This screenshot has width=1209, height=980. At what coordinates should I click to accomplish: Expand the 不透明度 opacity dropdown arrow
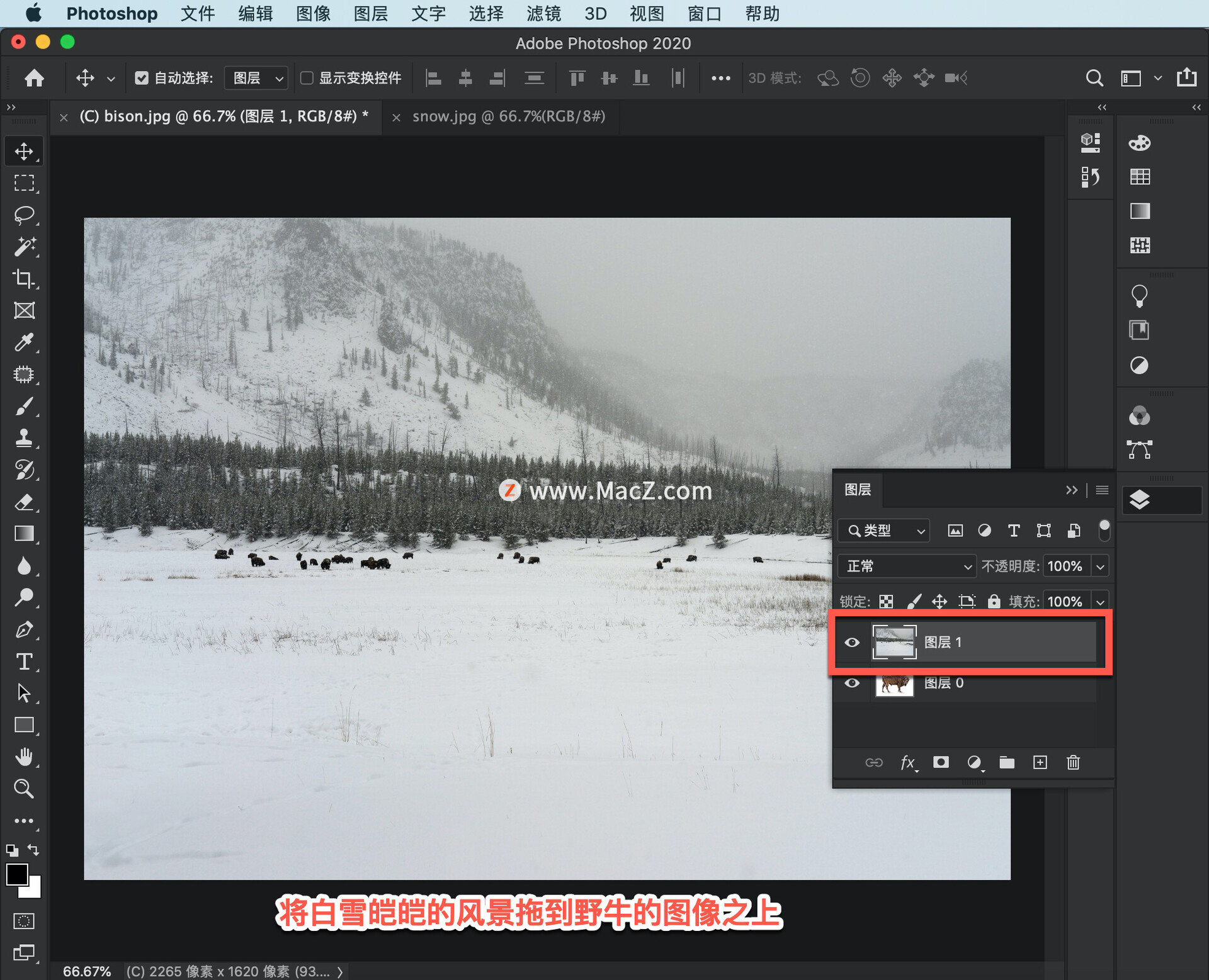[1100, 566]
